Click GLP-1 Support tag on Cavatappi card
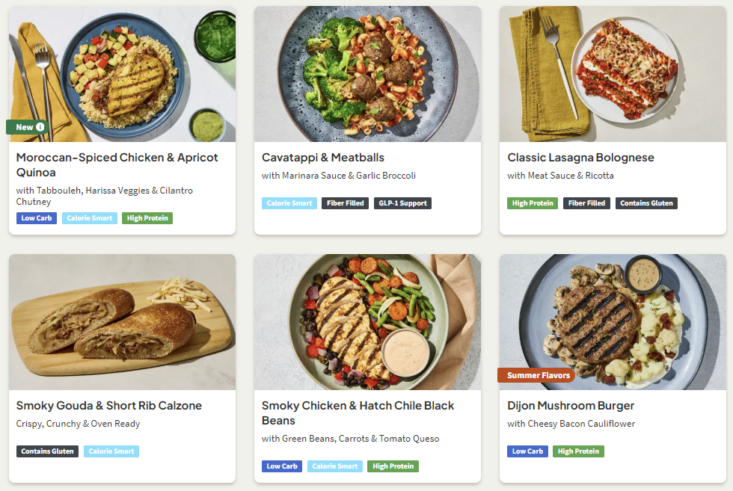Viewport: 733px width, 491px height. (x=402, y=203)
